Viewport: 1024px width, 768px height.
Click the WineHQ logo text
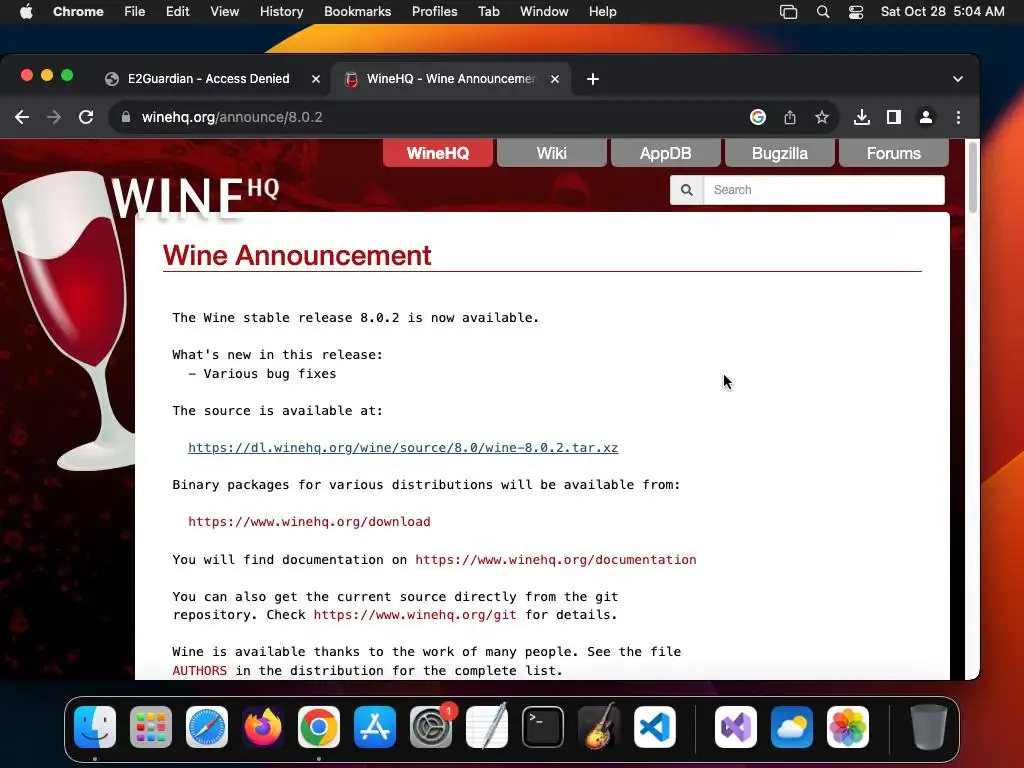(x=195, y=198)
